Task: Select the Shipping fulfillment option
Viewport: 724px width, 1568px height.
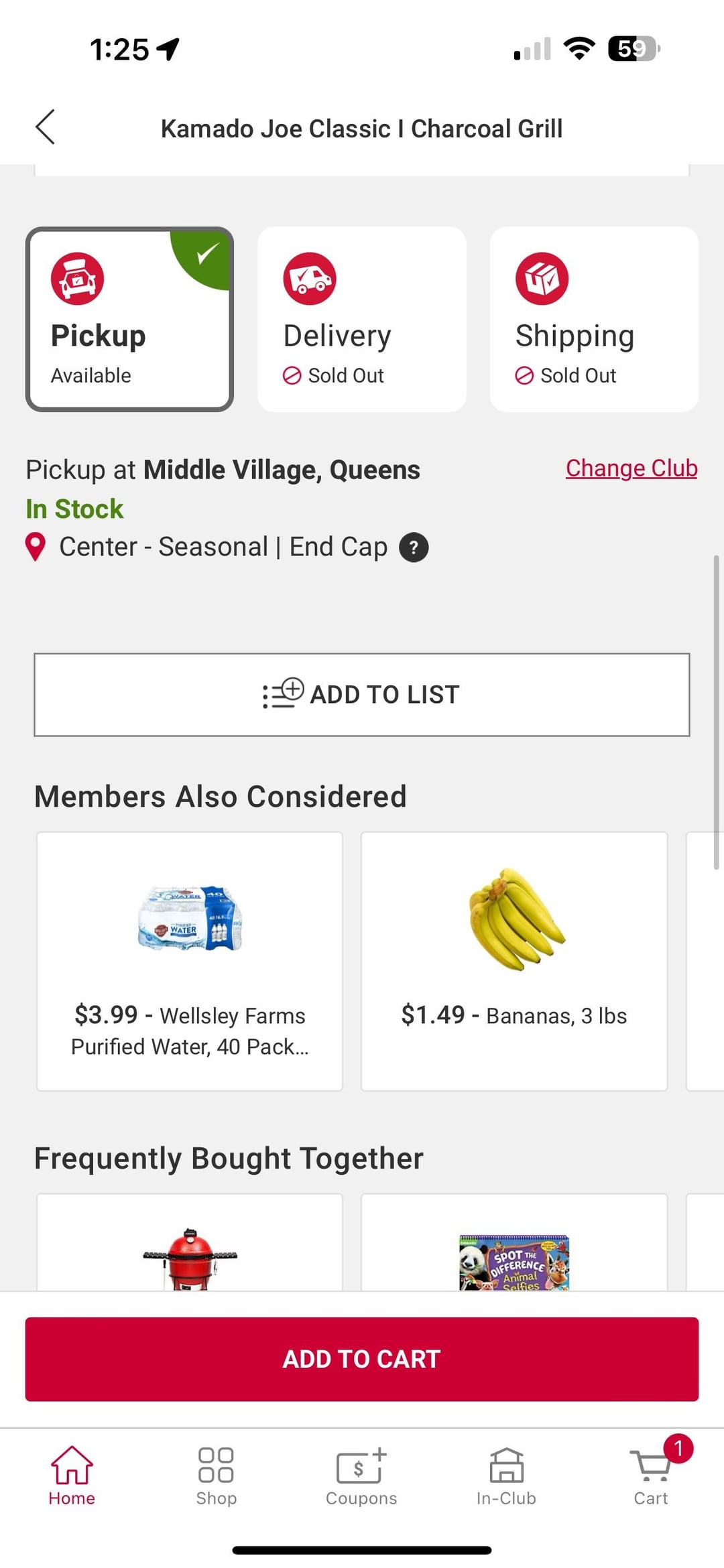Action: pyautogui.click(x=594, y=319)
